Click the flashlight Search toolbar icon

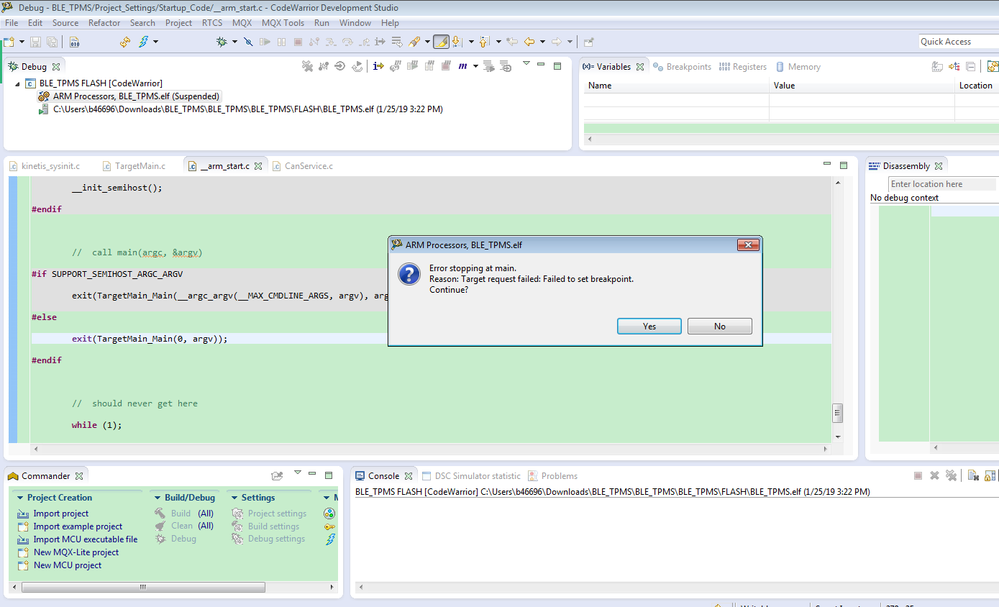coord(414,42)
